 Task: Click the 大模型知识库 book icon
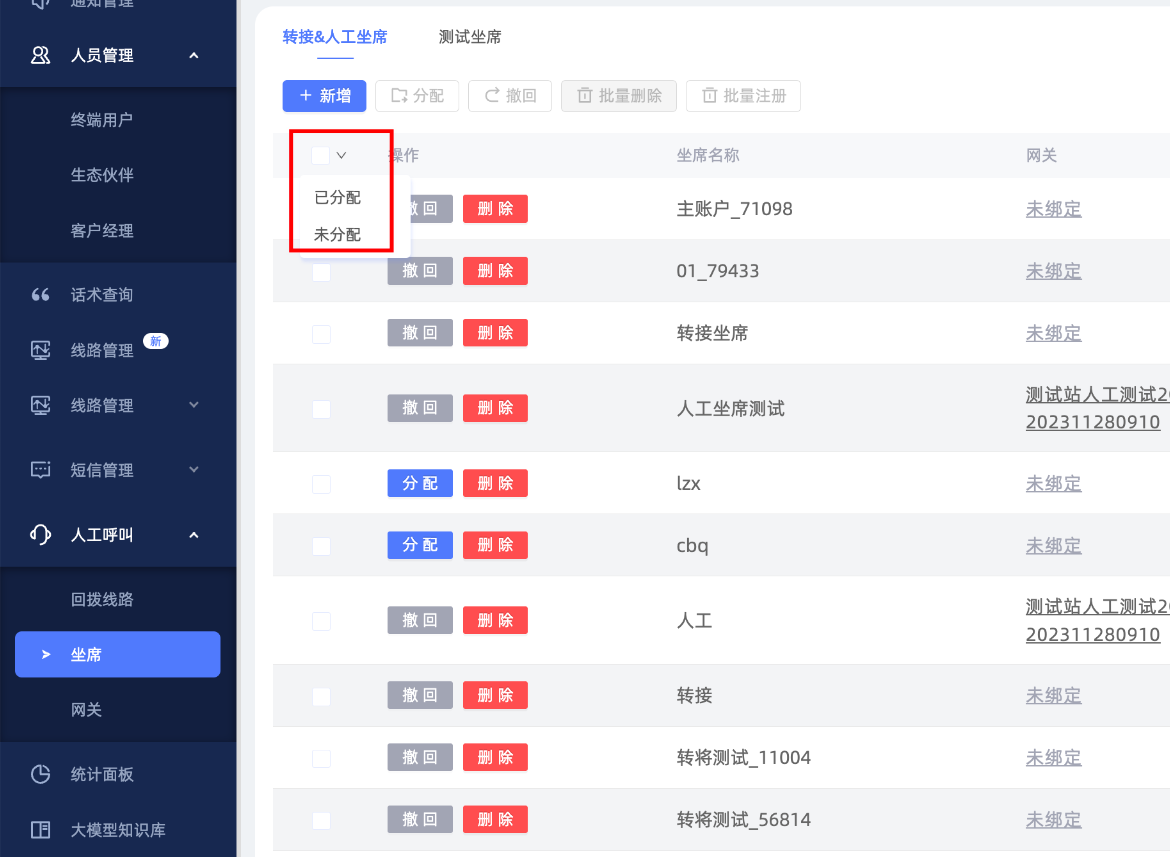40,830
